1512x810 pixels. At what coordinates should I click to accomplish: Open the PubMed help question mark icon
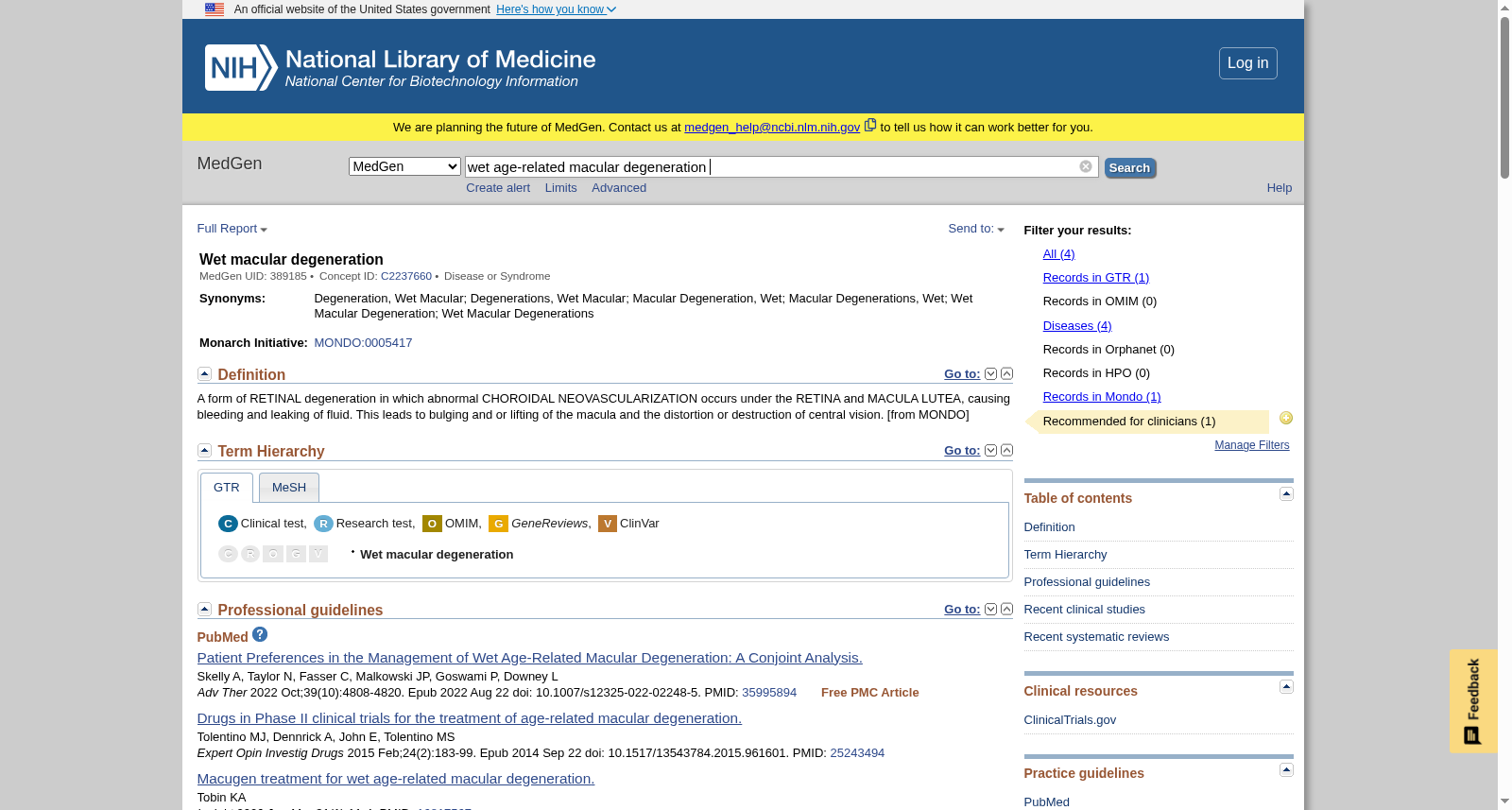260,634
